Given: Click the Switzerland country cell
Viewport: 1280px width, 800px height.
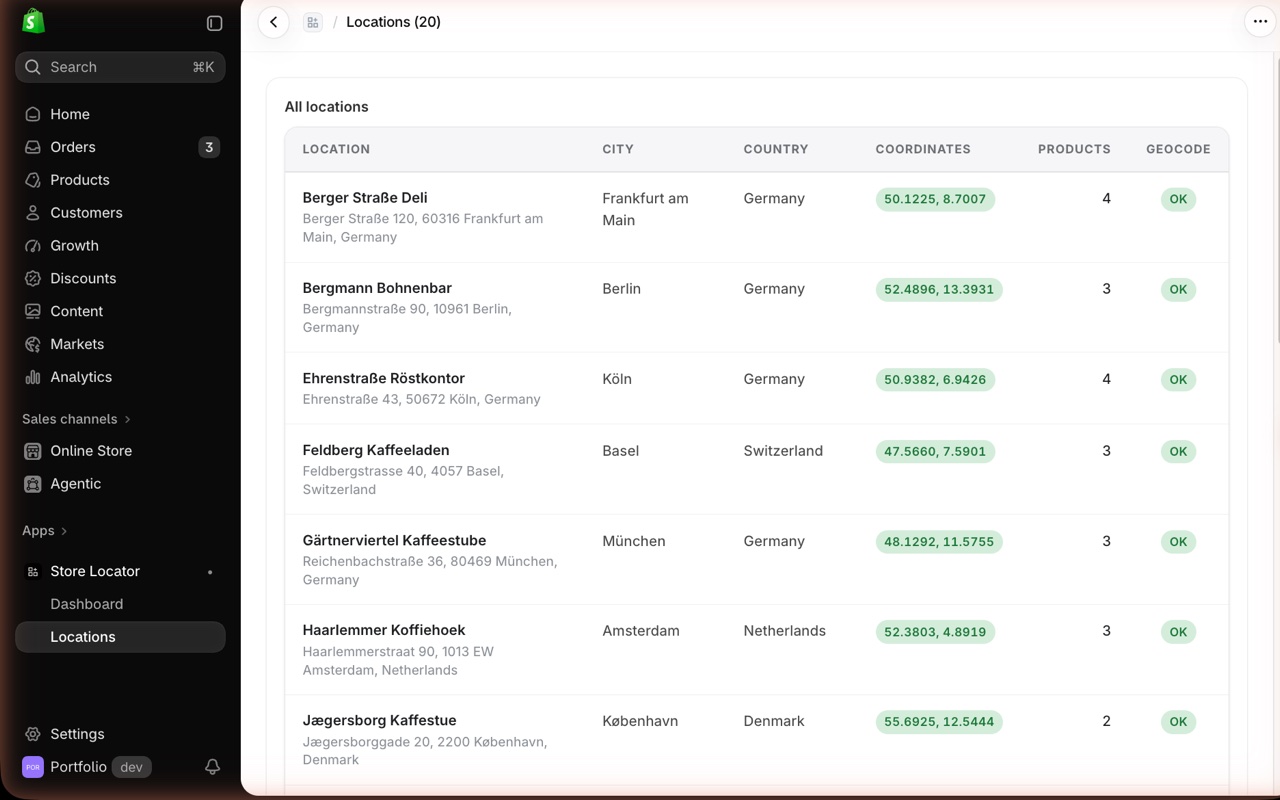Looking at the screenshot, I should (783, 451).
